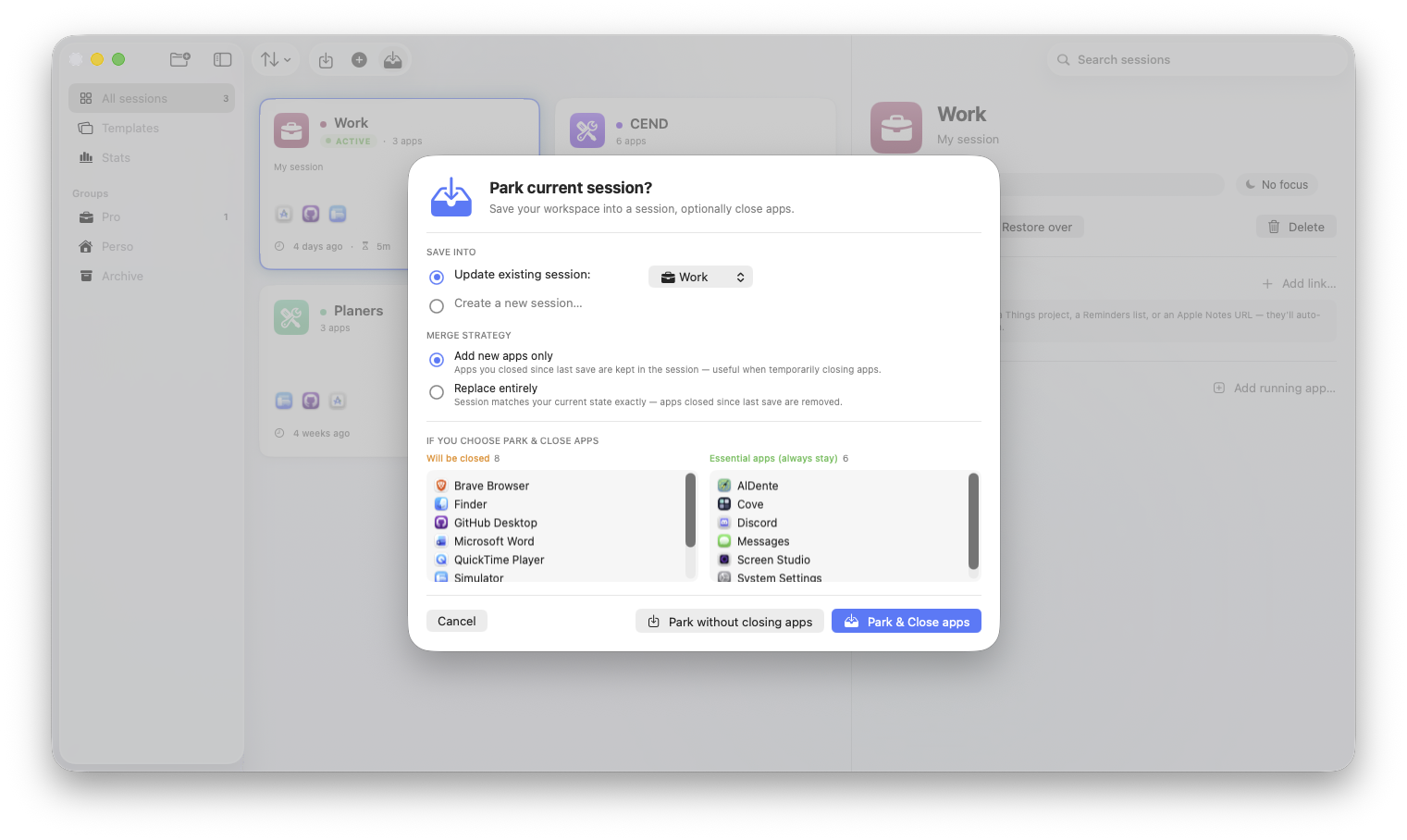This screenshot has width=1407, height=840.
Task: Click Park without closing apps
Action: (x=730, y=622)
